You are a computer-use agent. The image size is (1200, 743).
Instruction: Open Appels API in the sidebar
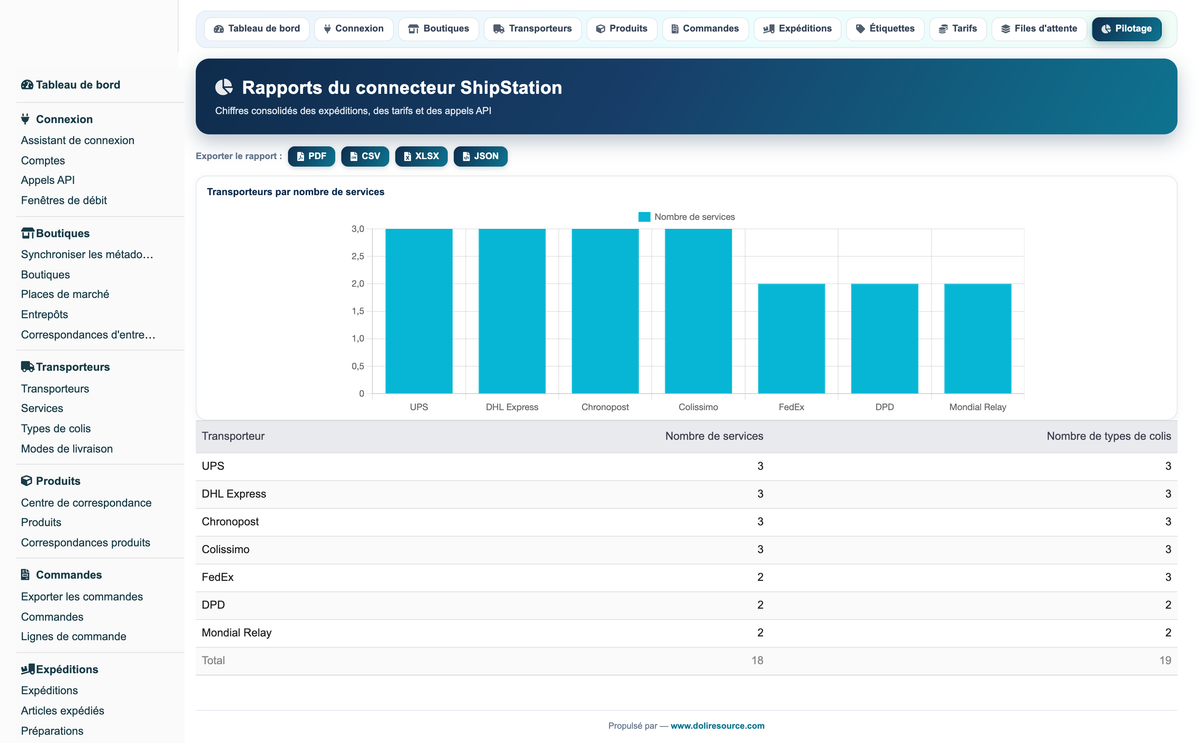coord(48,181)
